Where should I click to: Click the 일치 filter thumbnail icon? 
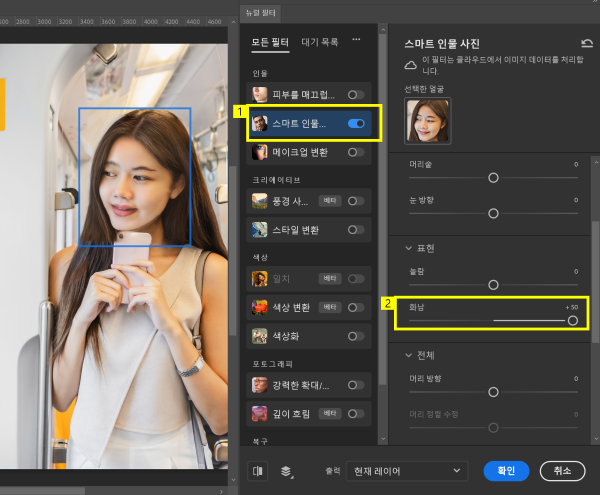(259, 278)
